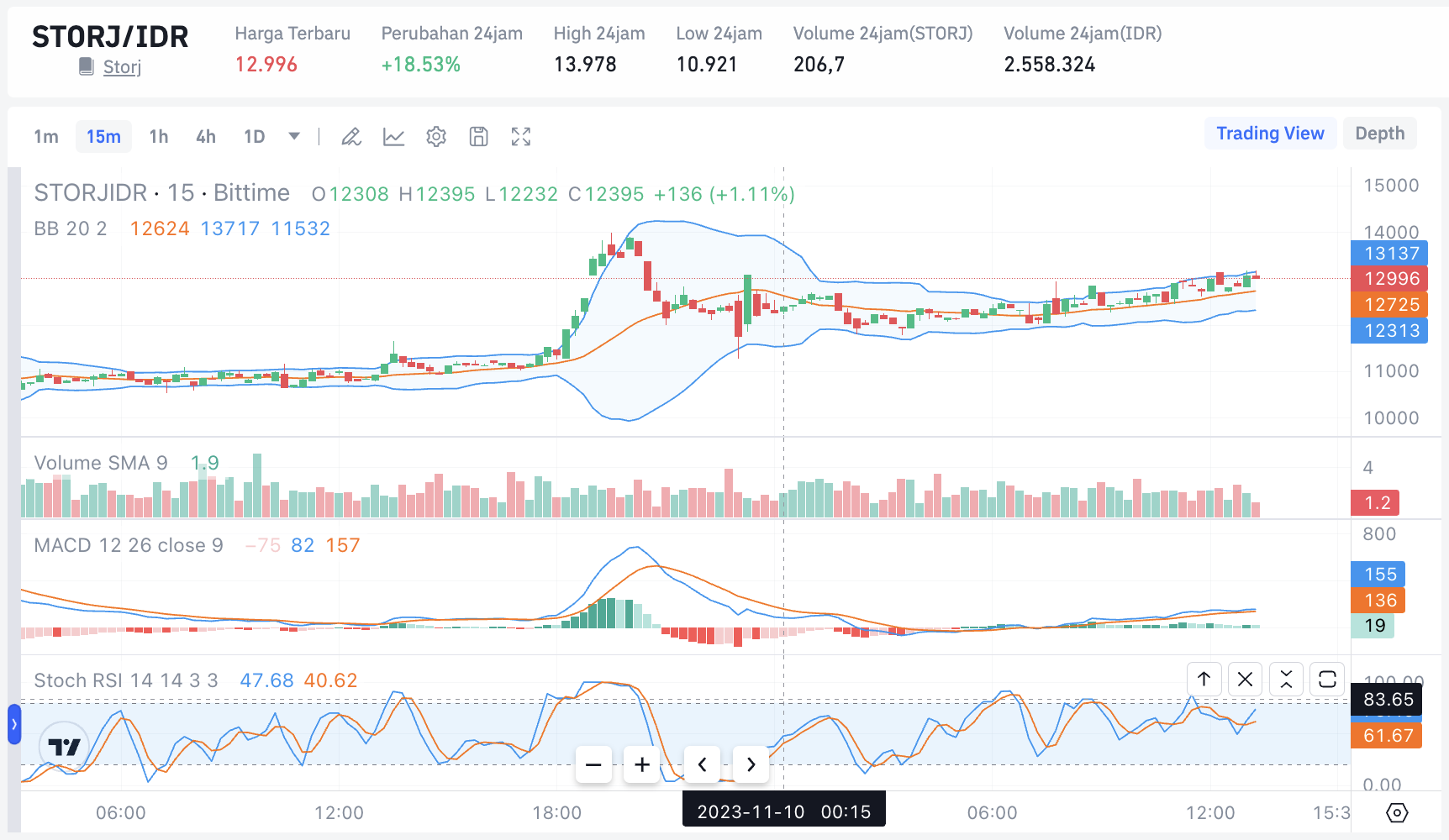
Task: Collapse the Stoch RSI pane
Action: coord(1286,679)
